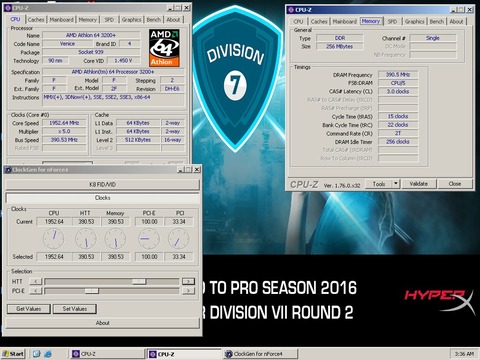Open SPD tab in left CPU-Z window
480x360 pixels.
point(109,20)
